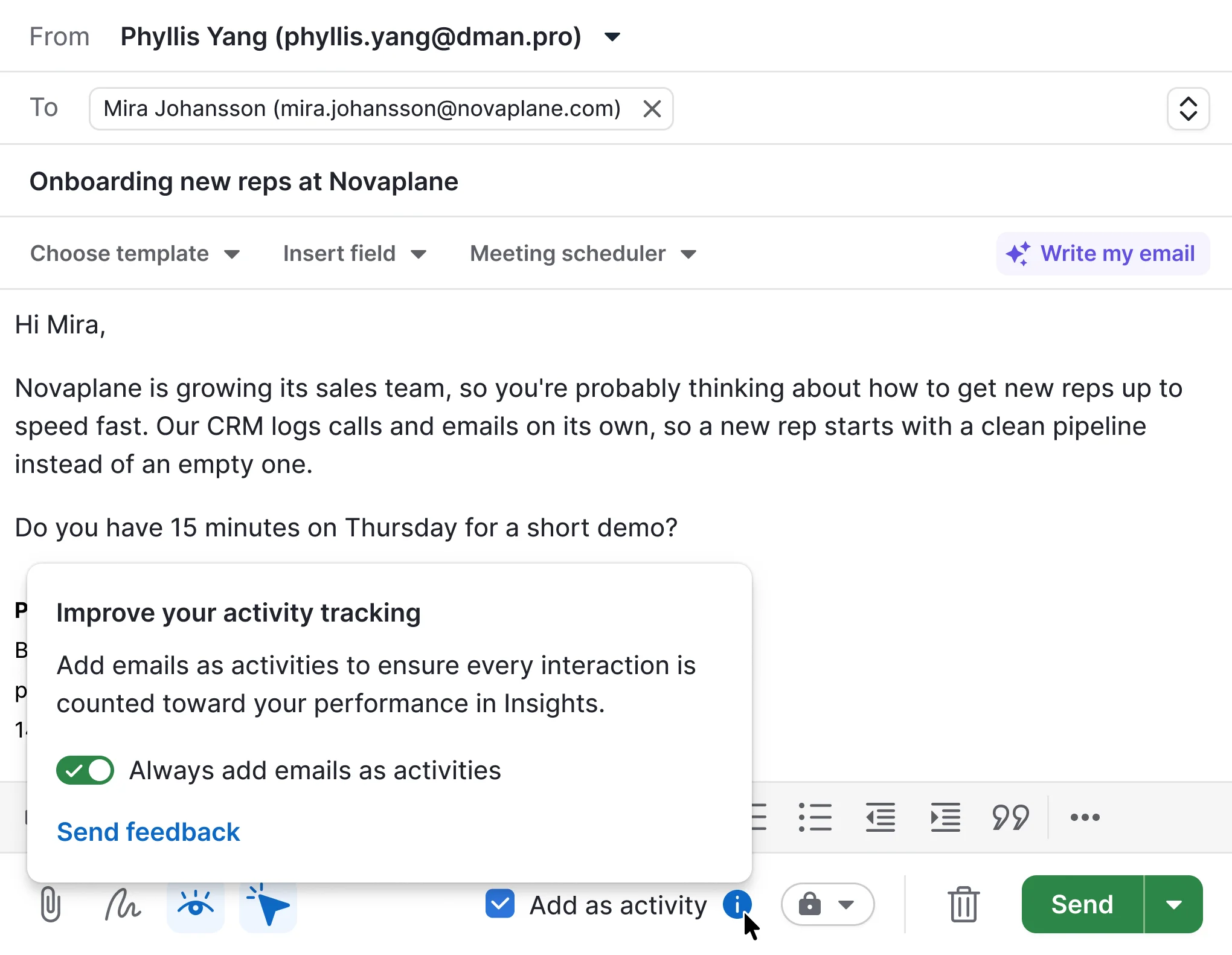Attach a file with the paperclip icon
Screen dimensions: 1232x955
pyautogui.click(x=51, y=904)
